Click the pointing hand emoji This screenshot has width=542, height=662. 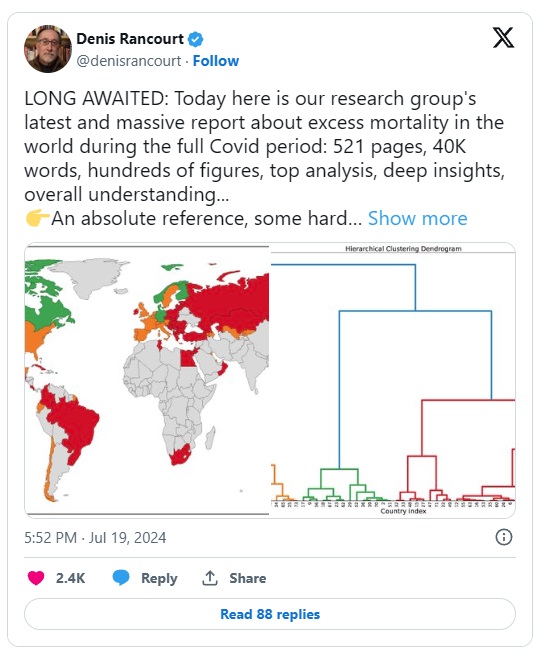point(37,219)
